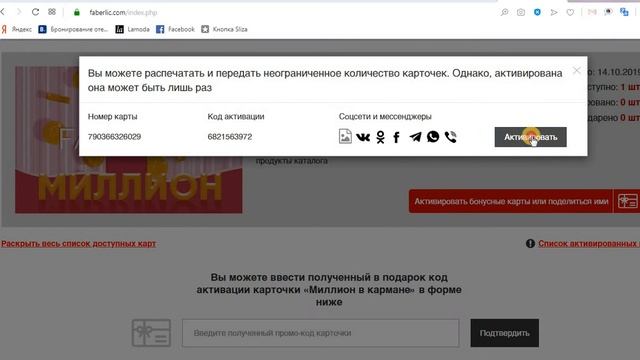Screen dimensions: 640x360
Task: Share card via VK icon
Action: click(x=363, y=137)
